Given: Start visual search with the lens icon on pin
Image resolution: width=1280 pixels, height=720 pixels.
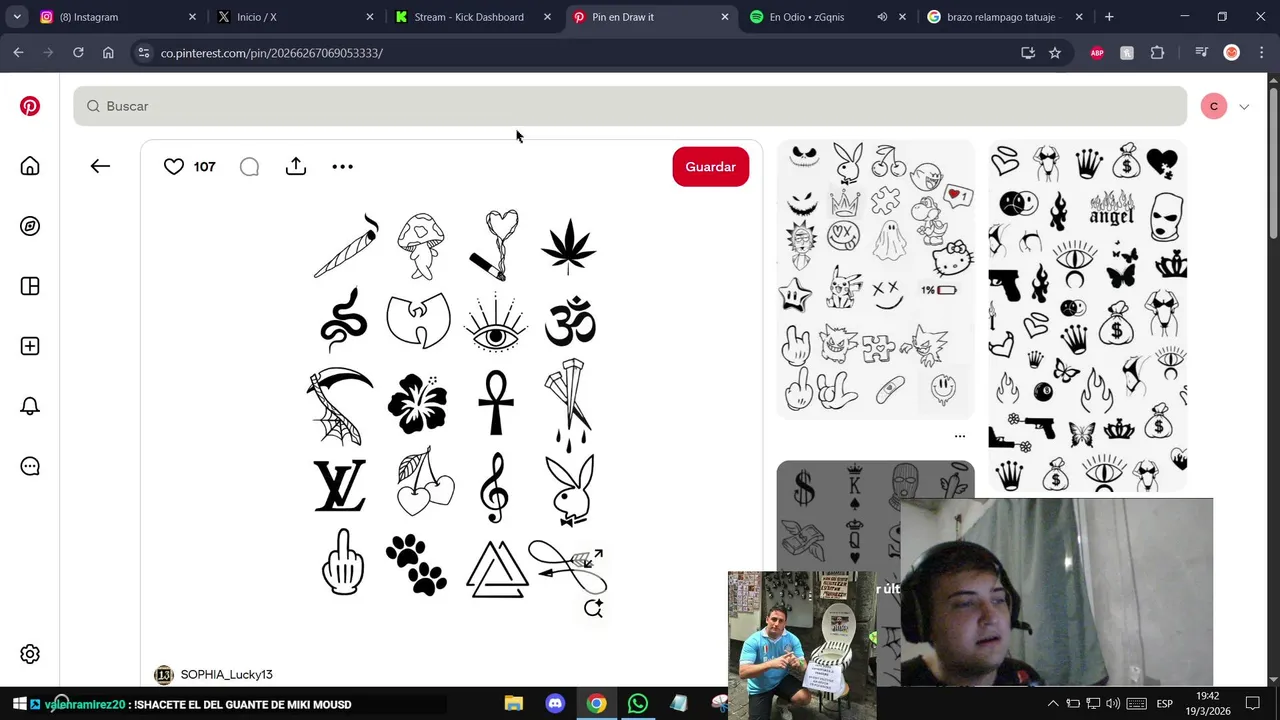Looking at the screenshot, I should [x=593, y=607].
